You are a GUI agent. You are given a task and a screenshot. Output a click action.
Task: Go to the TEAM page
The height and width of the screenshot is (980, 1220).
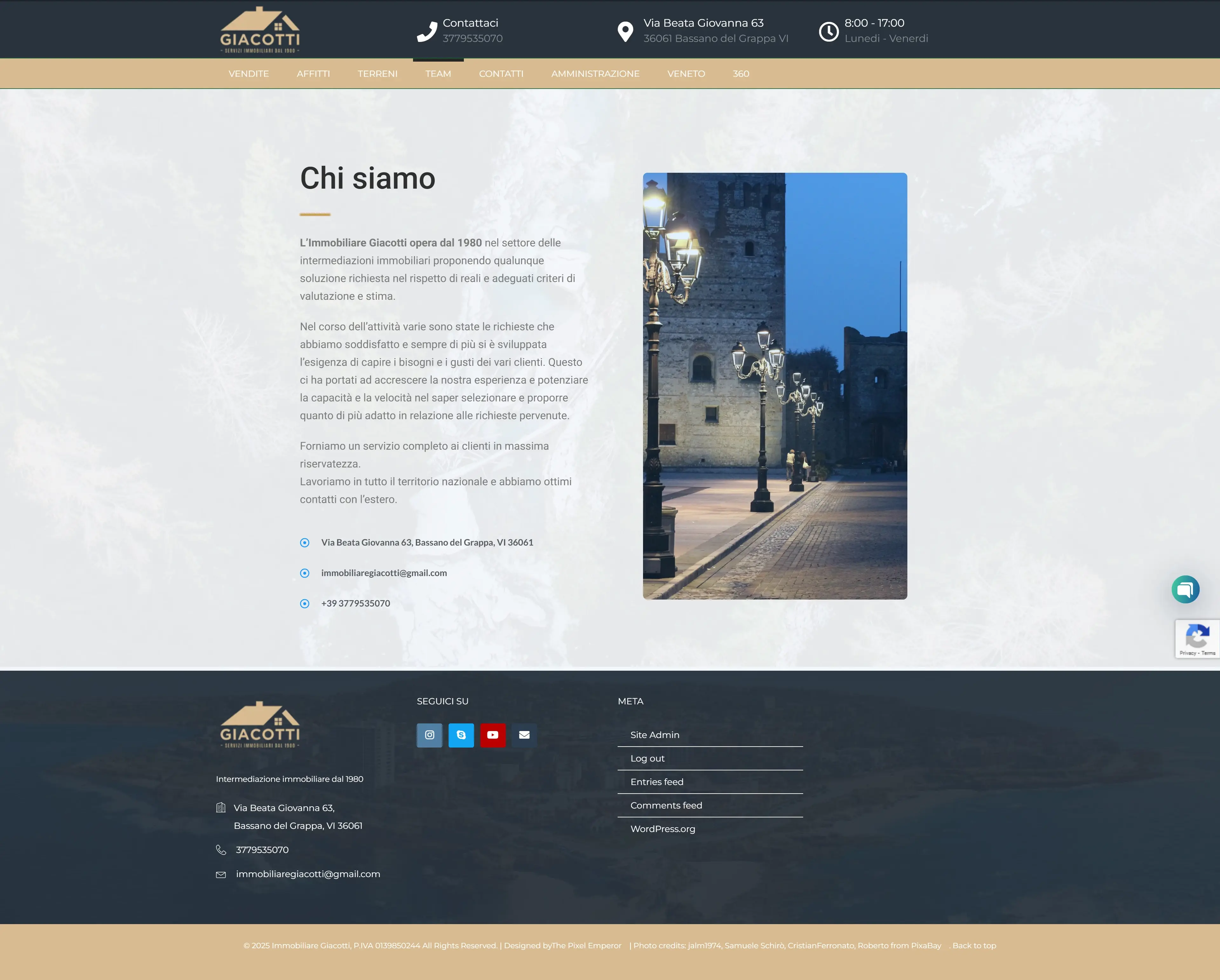point(438,73)
